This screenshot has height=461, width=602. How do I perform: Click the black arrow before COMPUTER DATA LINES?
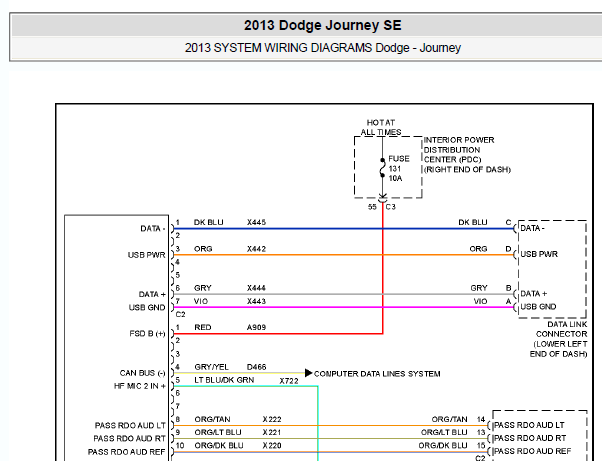(x=308, y=373)
